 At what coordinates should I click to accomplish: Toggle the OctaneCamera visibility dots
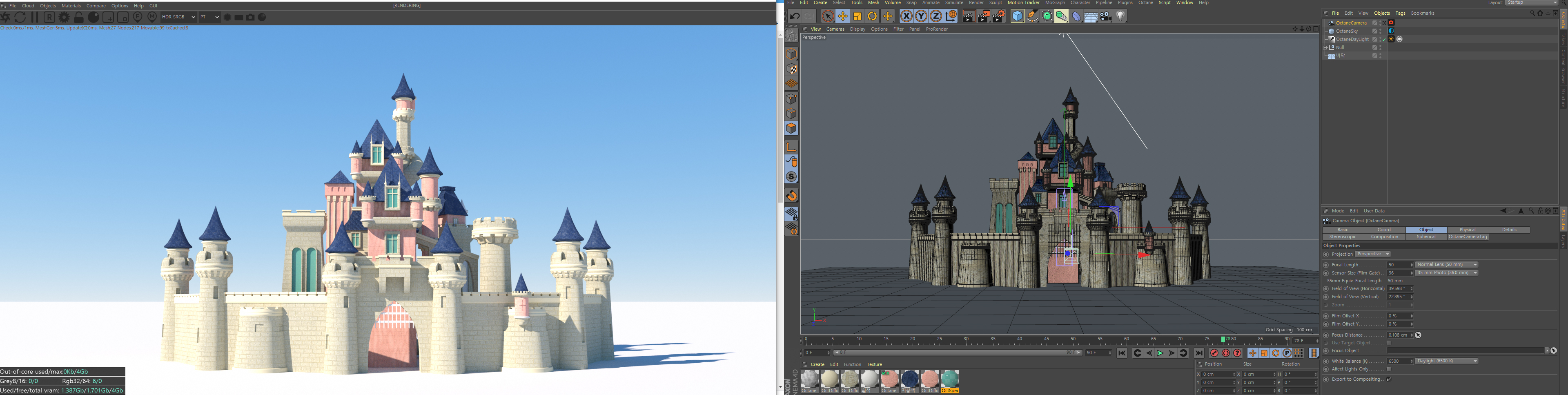coord(1381,22)
